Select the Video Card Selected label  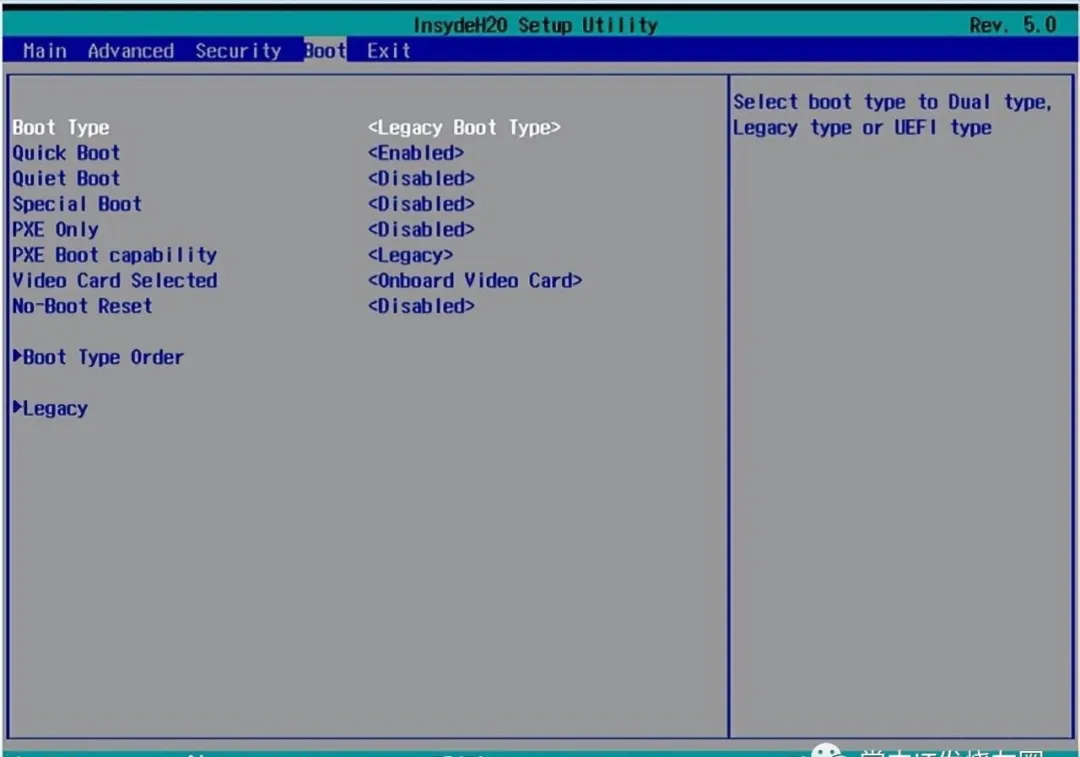[115, 281]
